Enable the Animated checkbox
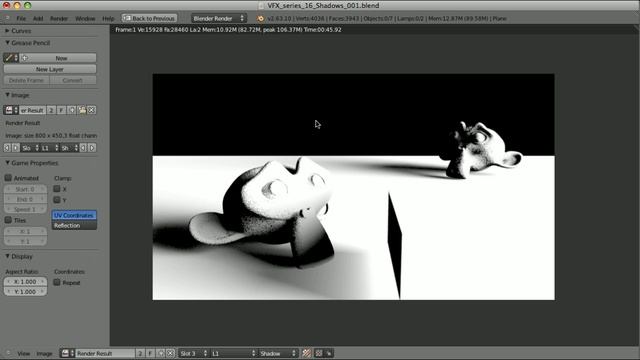This screenshot has width=640, height=360. pyautogui.click(x=8, y=178)
